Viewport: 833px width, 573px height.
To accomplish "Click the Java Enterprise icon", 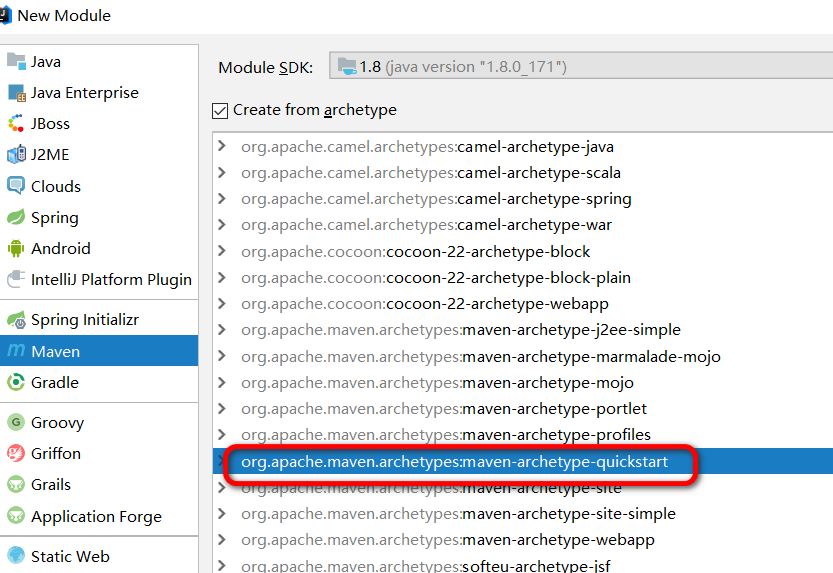I will 16,93.
